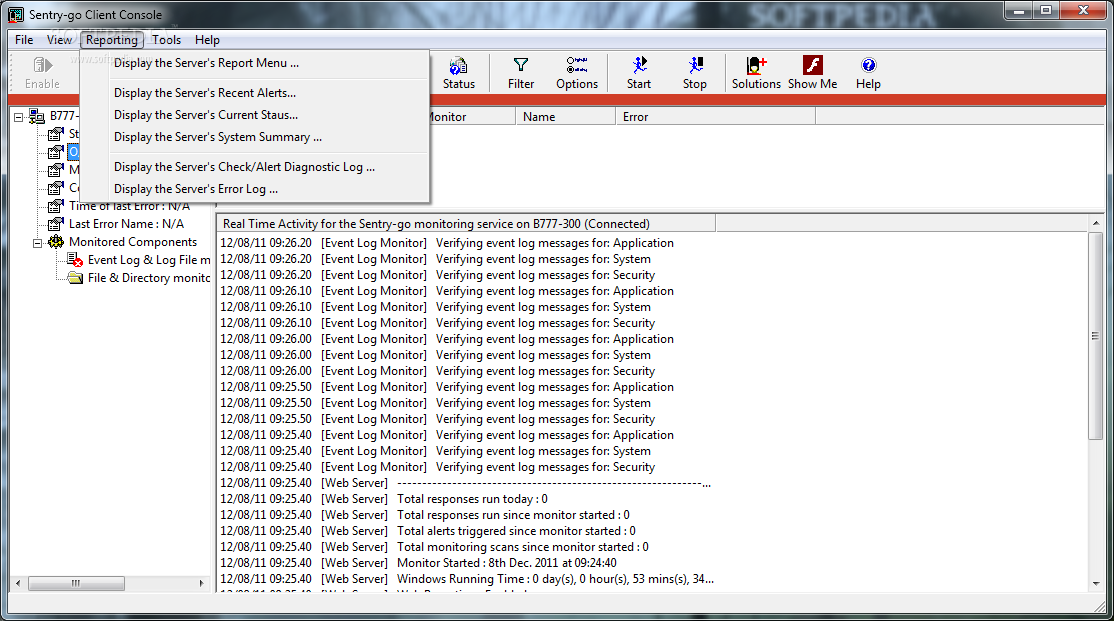Collapse the B777 server tree node
The image size is (1114, 621).
(18, 117)
